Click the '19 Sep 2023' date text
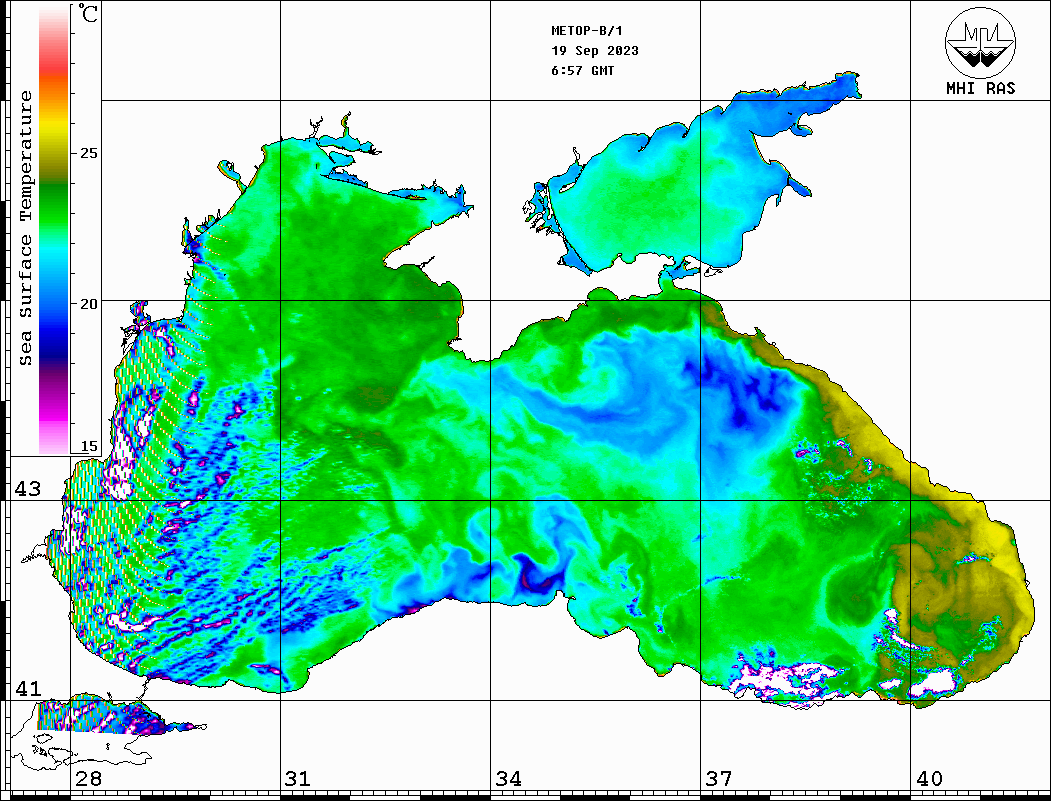 click(595, 51)
